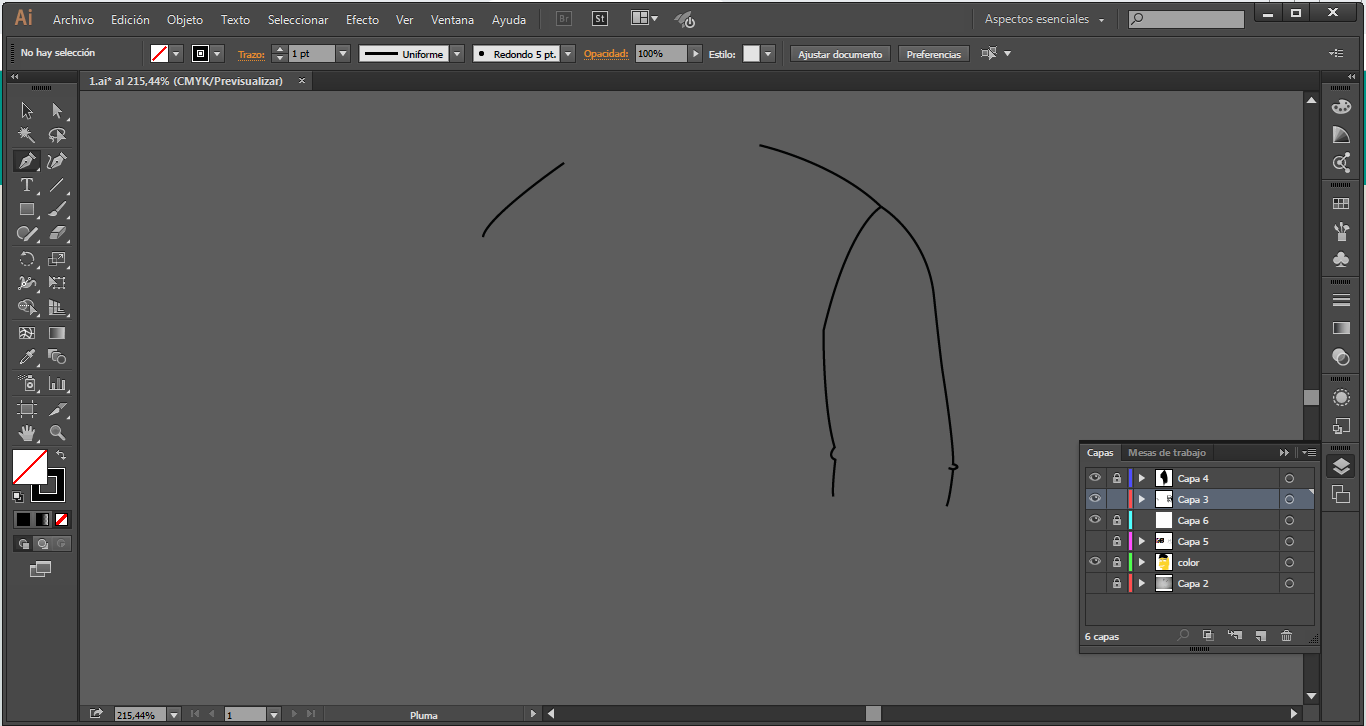Select the Eyedropper tool
The image size is (1366, 726).
27,358
